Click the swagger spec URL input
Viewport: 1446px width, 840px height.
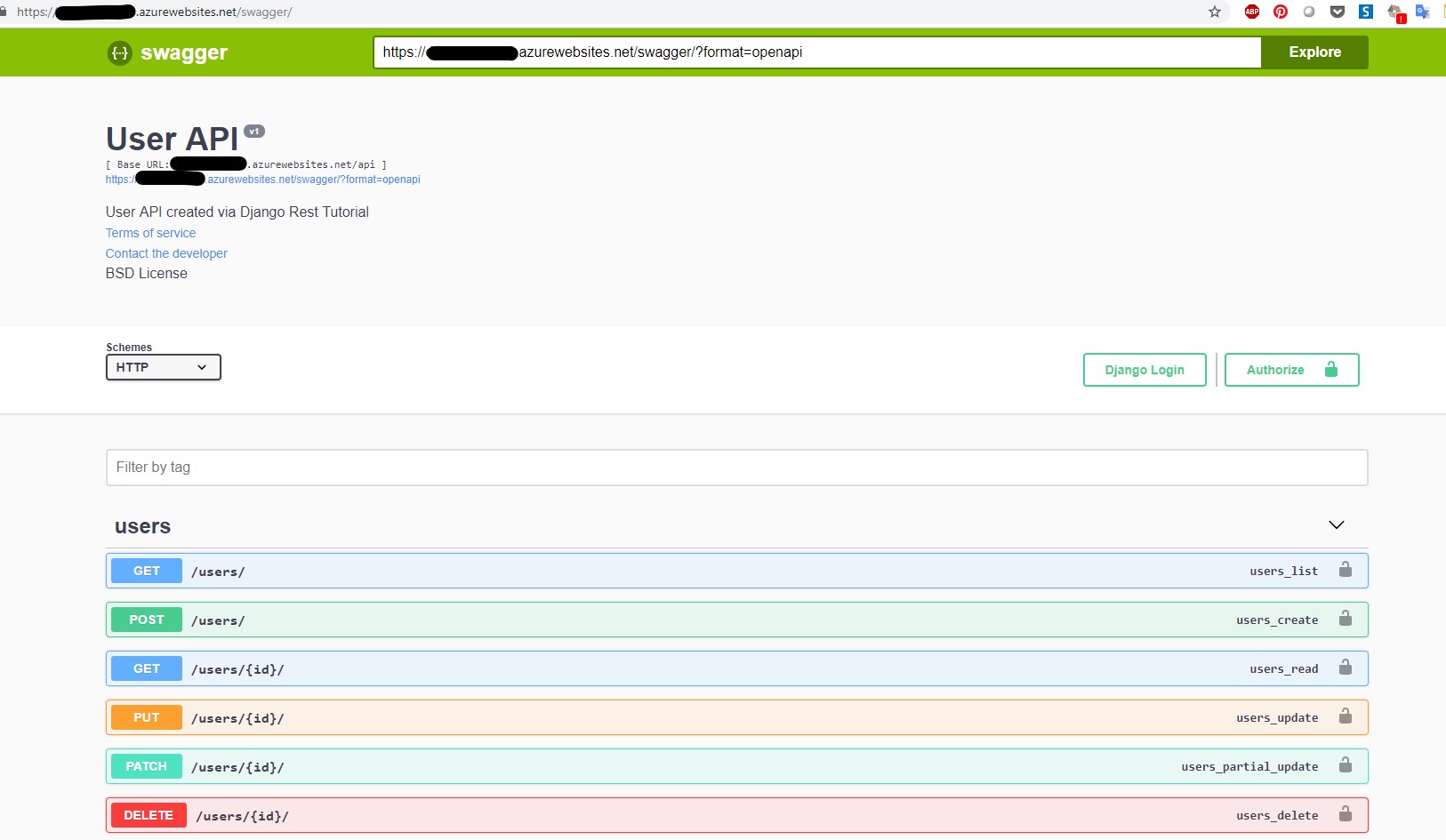(x=816, y=52)
